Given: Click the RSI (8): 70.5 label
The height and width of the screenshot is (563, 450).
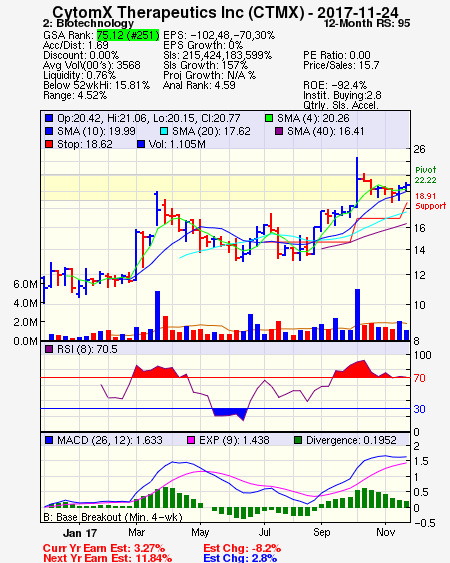Looking at the screenshot, I should (x=87, y=349).
